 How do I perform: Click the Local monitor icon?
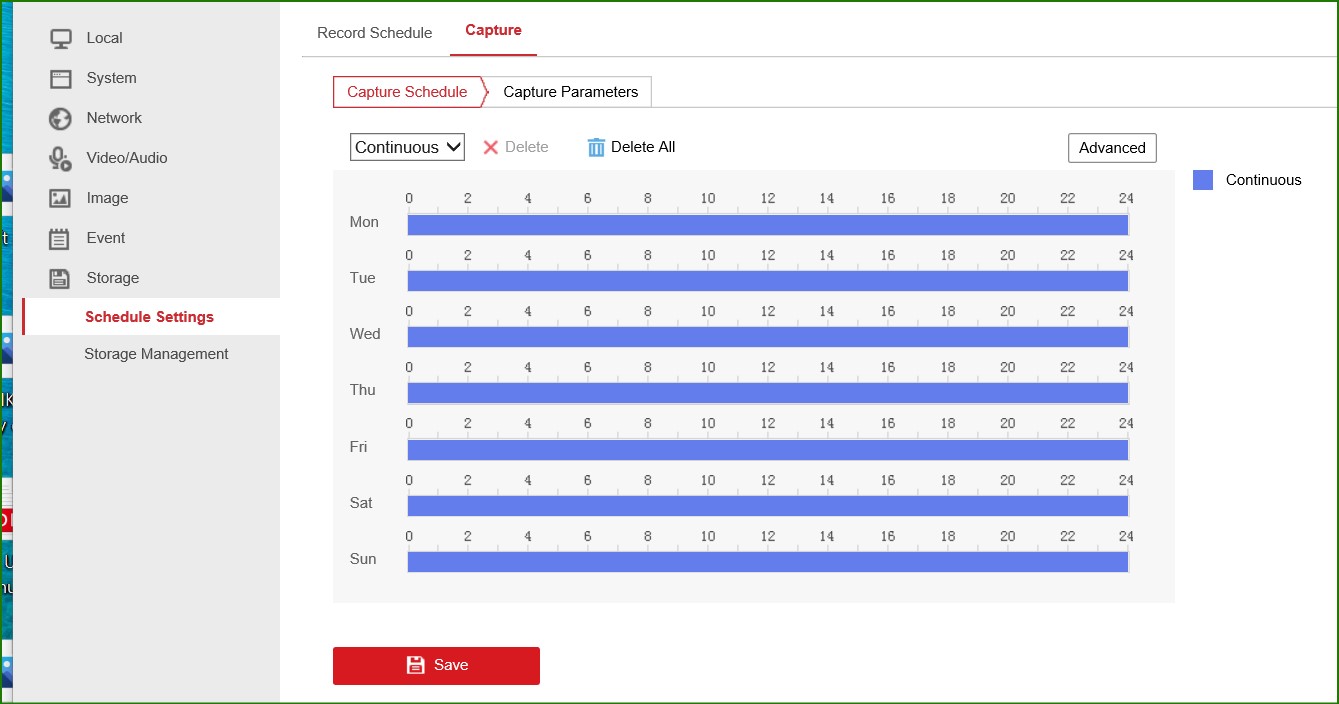tap(61, 38)
